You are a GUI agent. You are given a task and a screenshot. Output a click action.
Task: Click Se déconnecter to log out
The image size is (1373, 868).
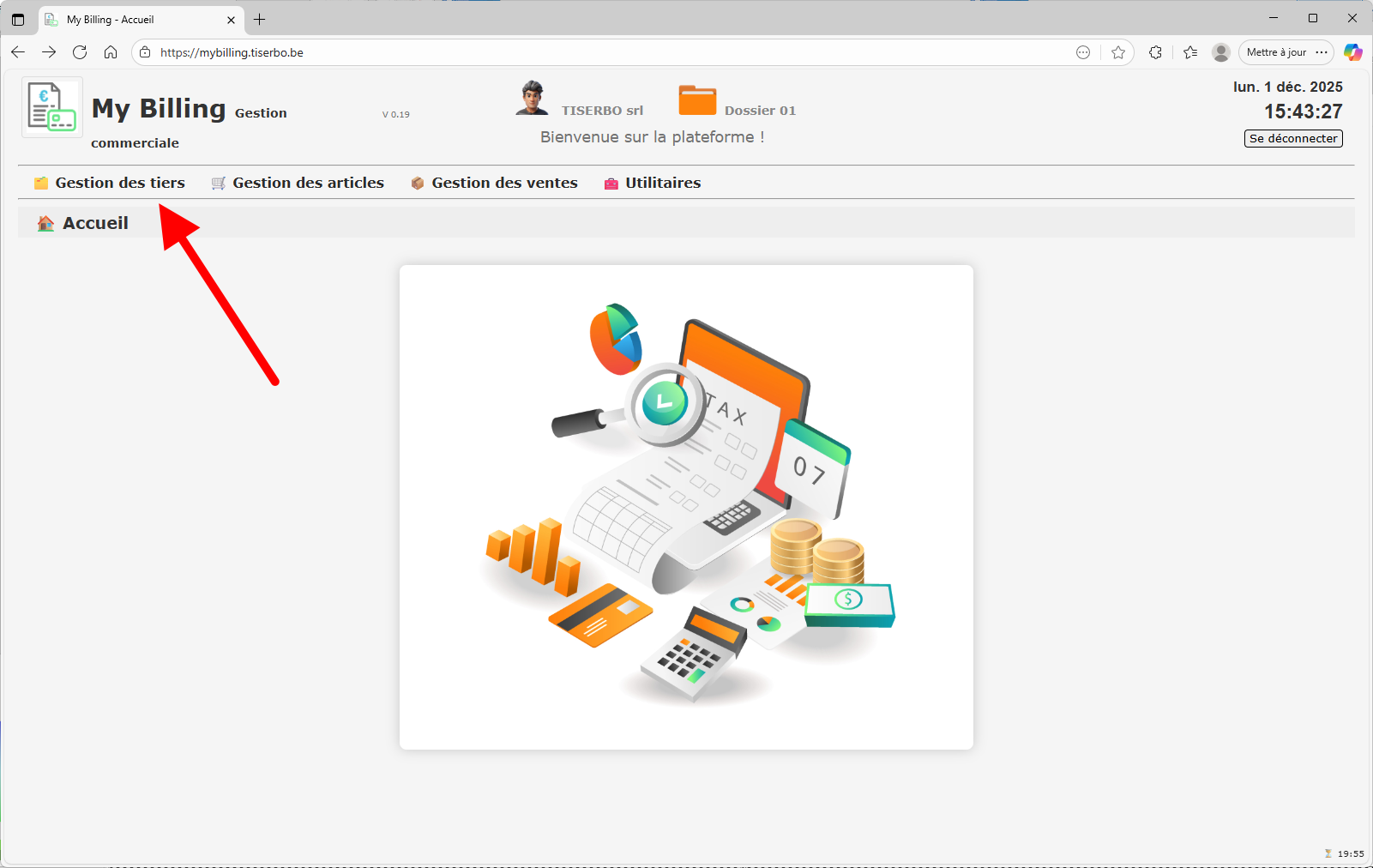[x=1292, y=138]
